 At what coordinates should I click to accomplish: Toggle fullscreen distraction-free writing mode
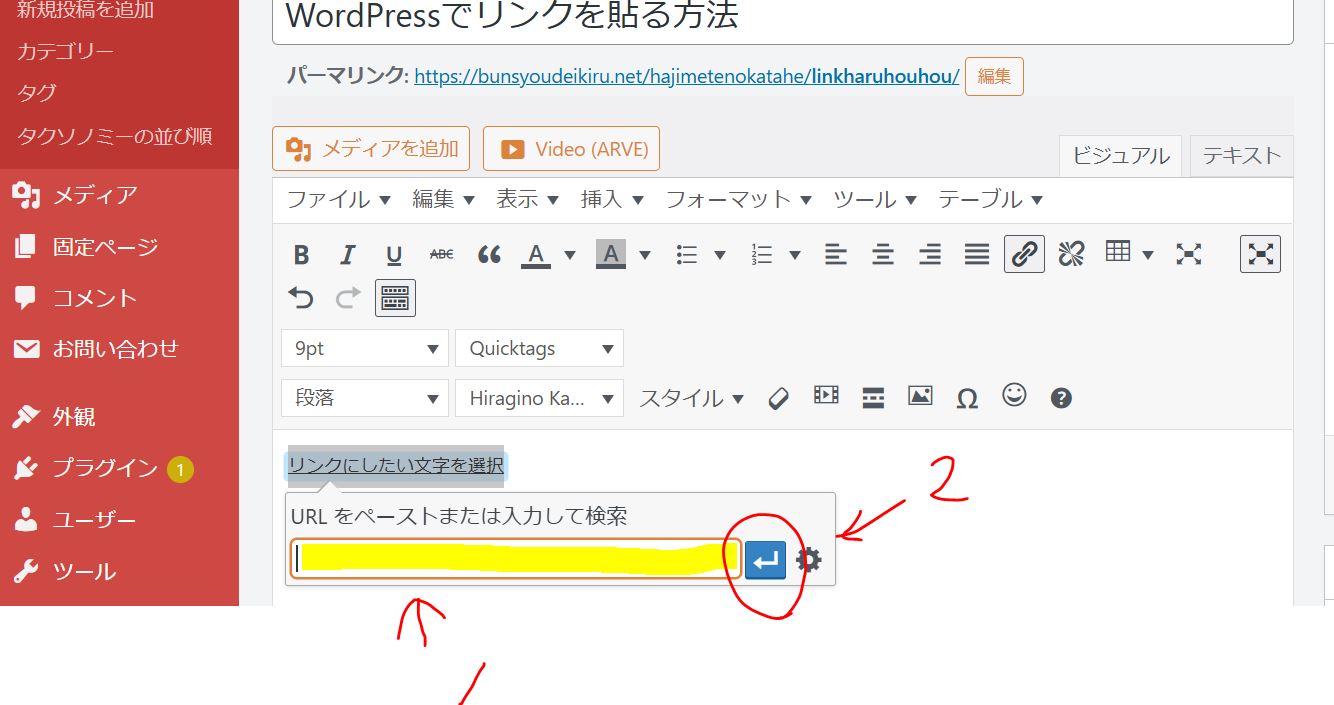pos(1260,254)
